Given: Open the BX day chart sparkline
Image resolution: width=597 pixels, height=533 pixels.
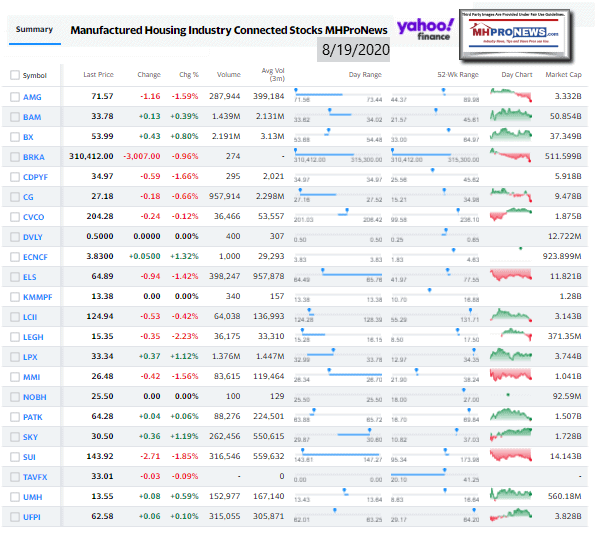Looking at the screenshot, I should click(511, 134).
